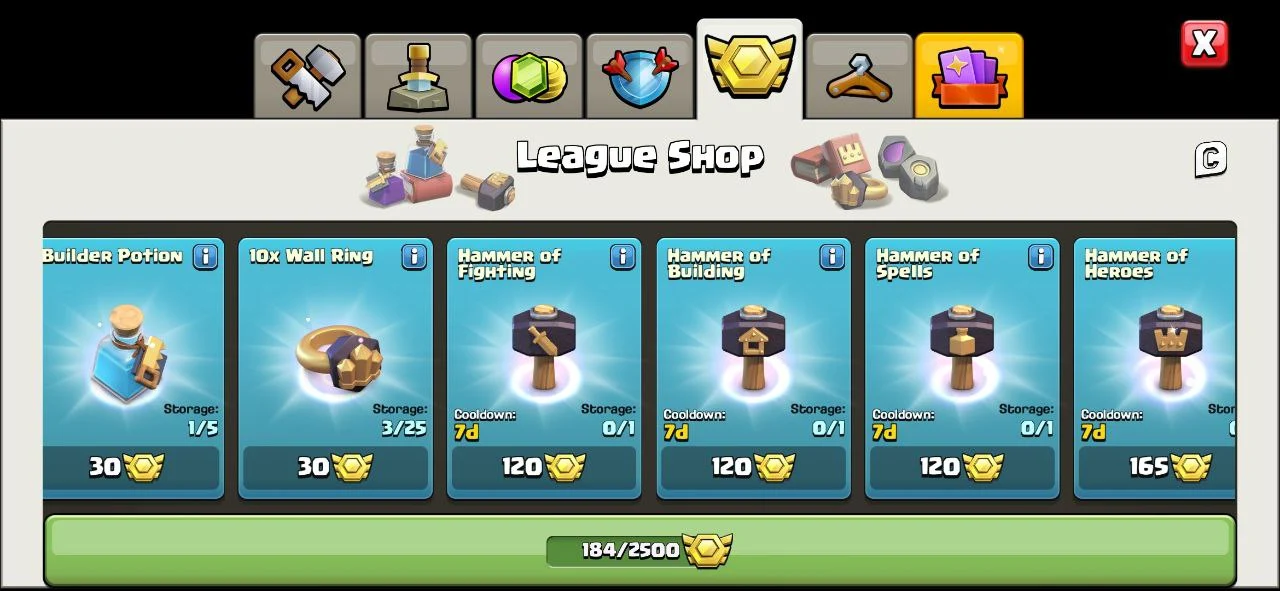Buy 10x Wall Ring for 30 medals
Viewport: 1280px width, 591px height.
coord(335,467)
